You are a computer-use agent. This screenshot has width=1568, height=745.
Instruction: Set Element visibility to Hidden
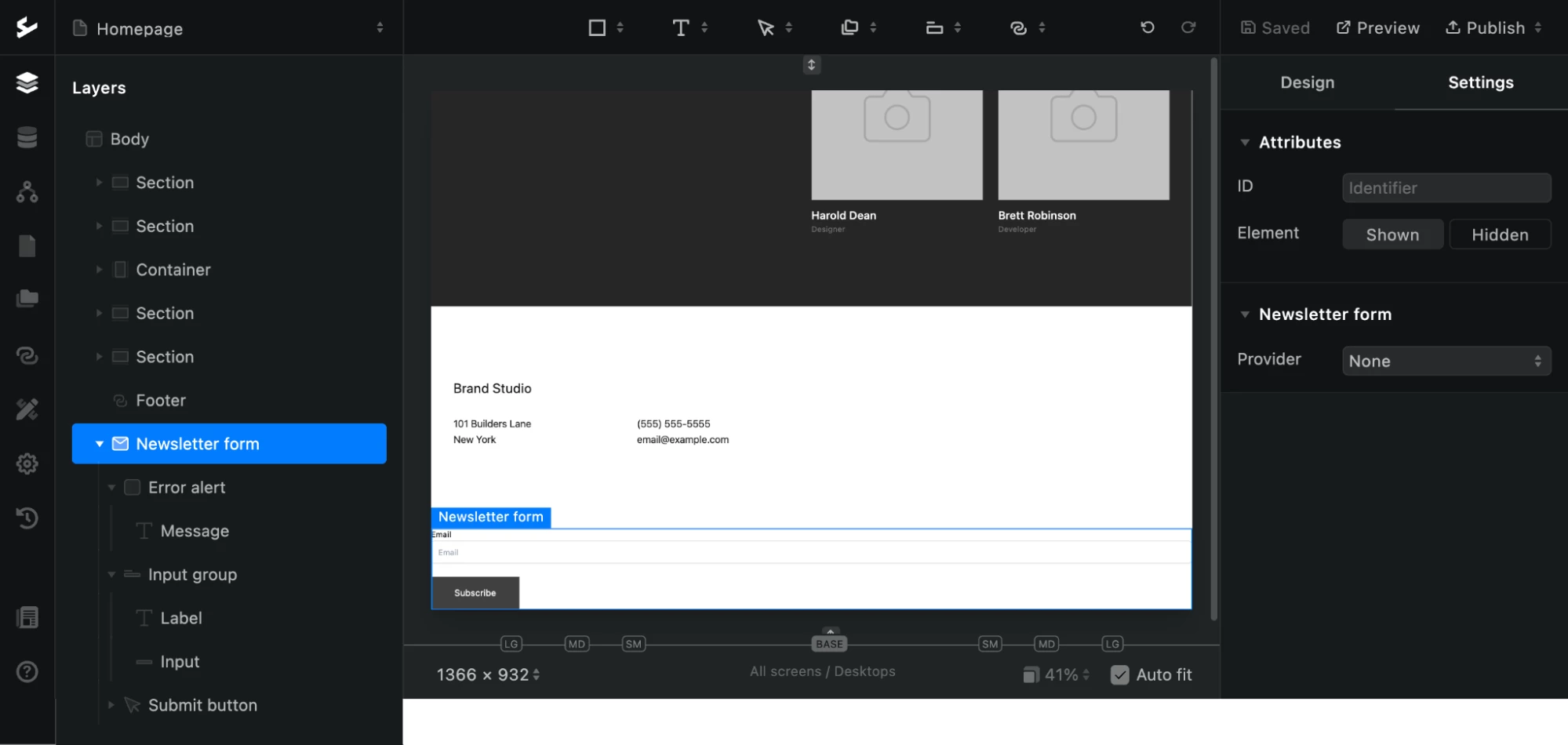1499,234
